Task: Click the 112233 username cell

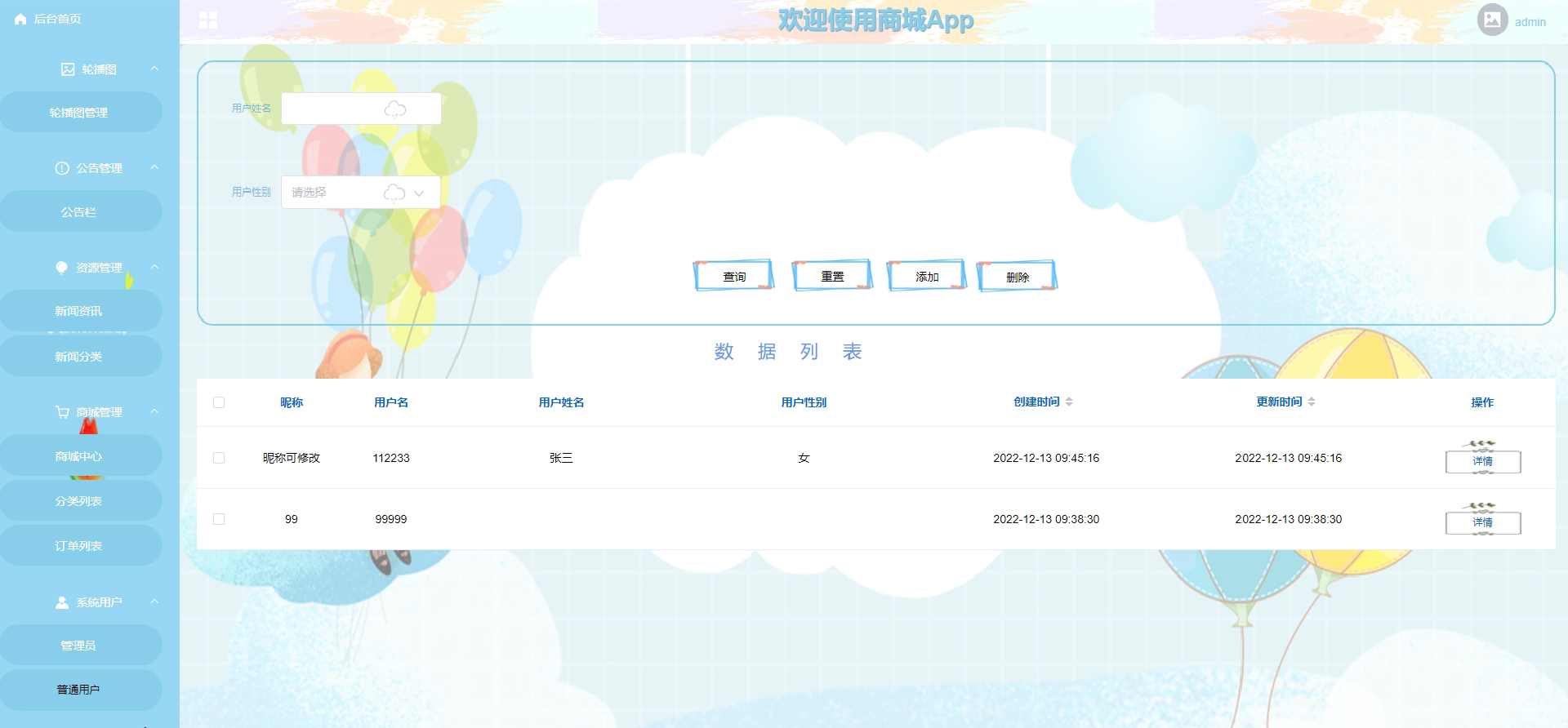Action: pyautogui.click(x=391, y=458)
